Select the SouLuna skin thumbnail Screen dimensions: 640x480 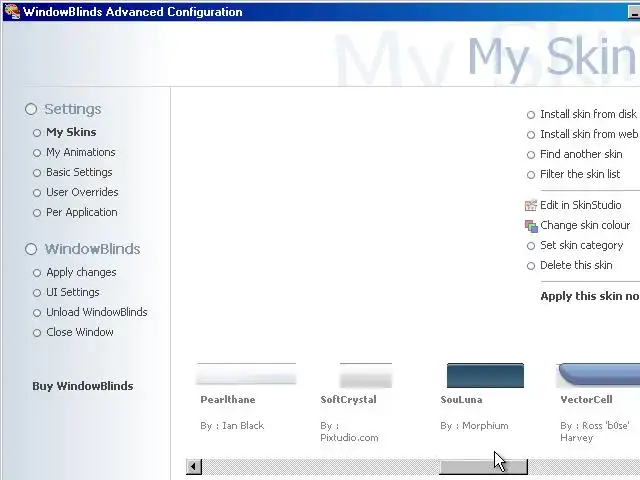coord(485,375)
